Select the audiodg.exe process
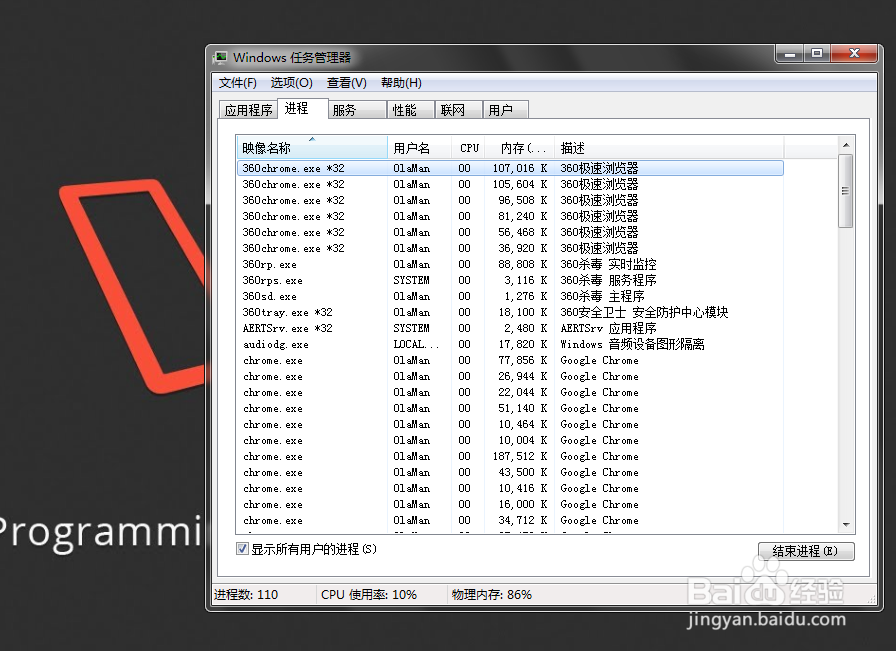This screenshot has width=896, height=651. click(x=510, y=344)
